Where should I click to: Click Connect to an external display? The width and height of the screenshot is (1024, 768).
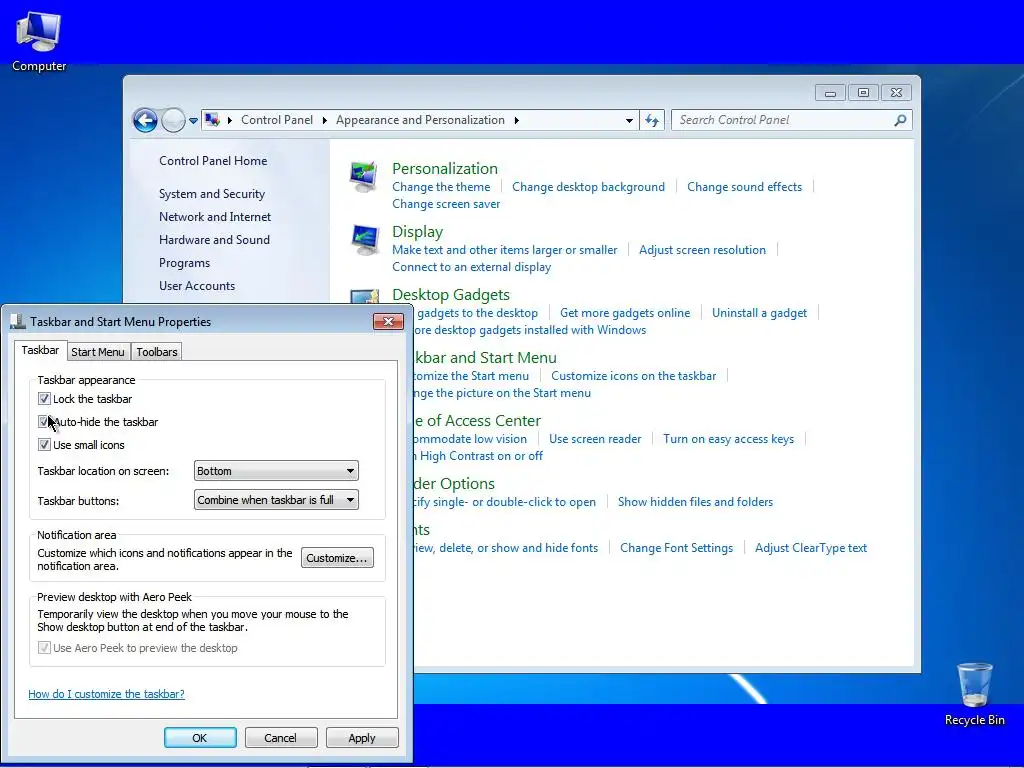pyautogui.click(x=472, y=267)
